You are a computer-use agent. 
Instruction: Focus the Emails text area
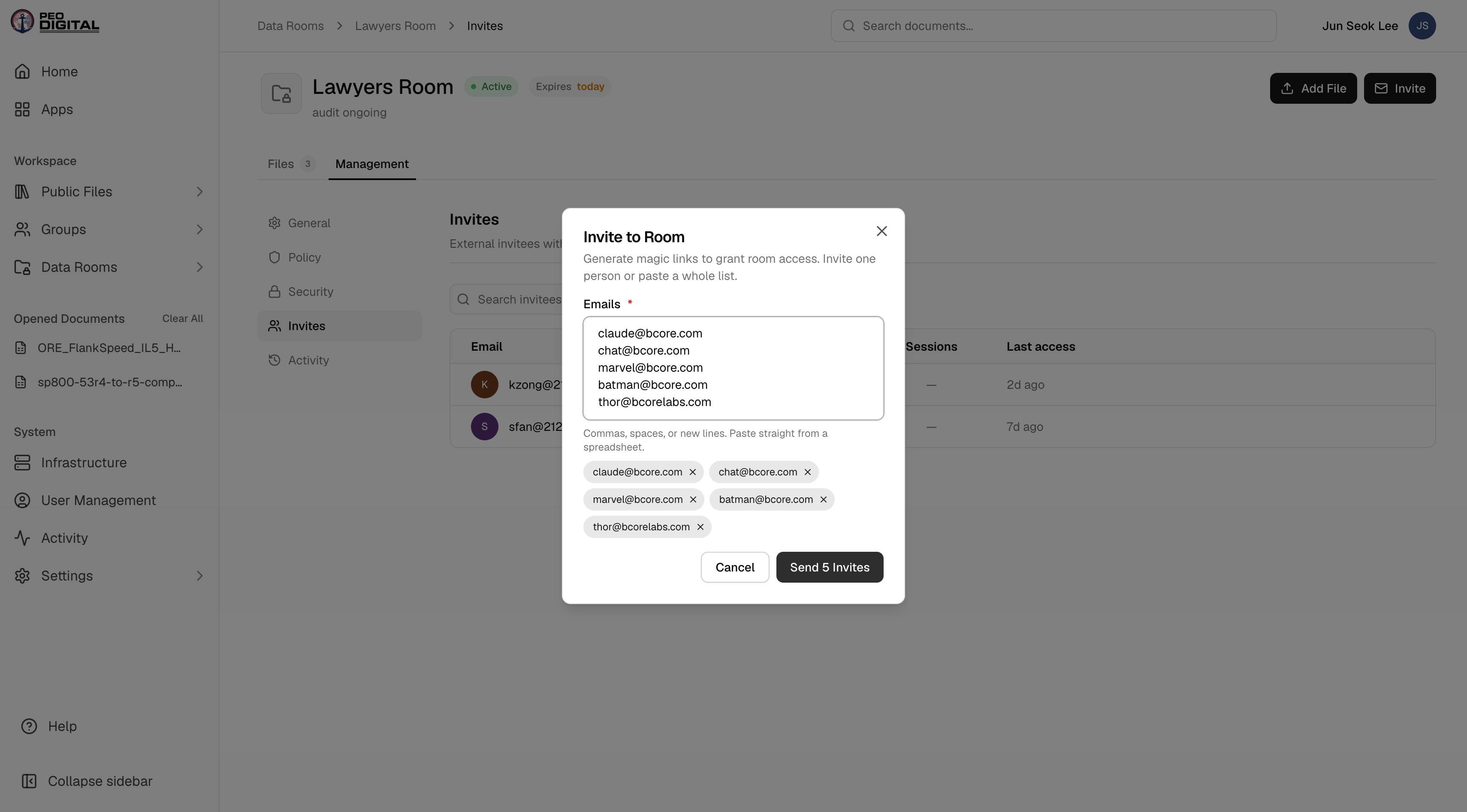[733, 368]
